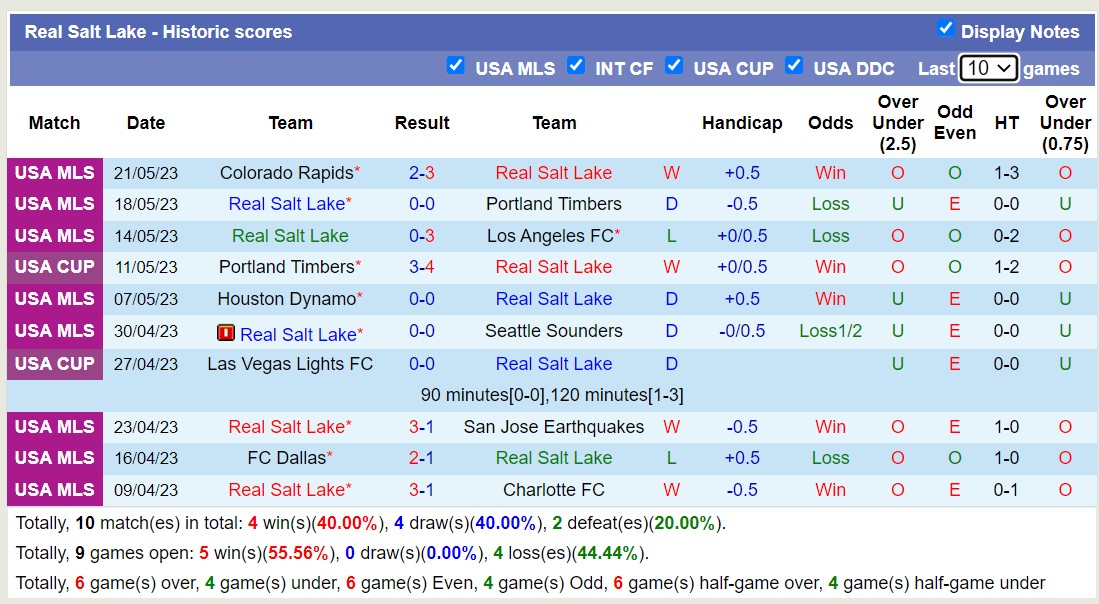Screen dimensions: 1099x604
Task: Uncheck the Display Notes checkbox
Action: coord(946,28)
